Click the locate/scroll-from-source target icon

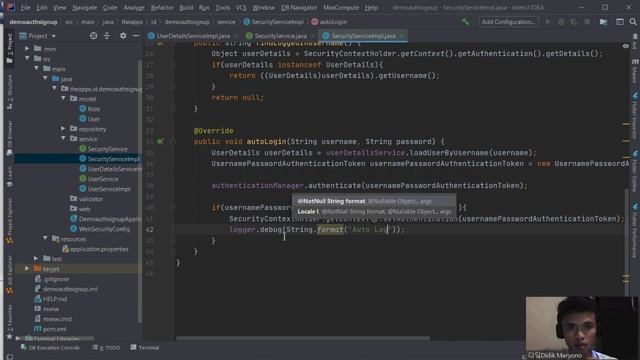[93, 36]
